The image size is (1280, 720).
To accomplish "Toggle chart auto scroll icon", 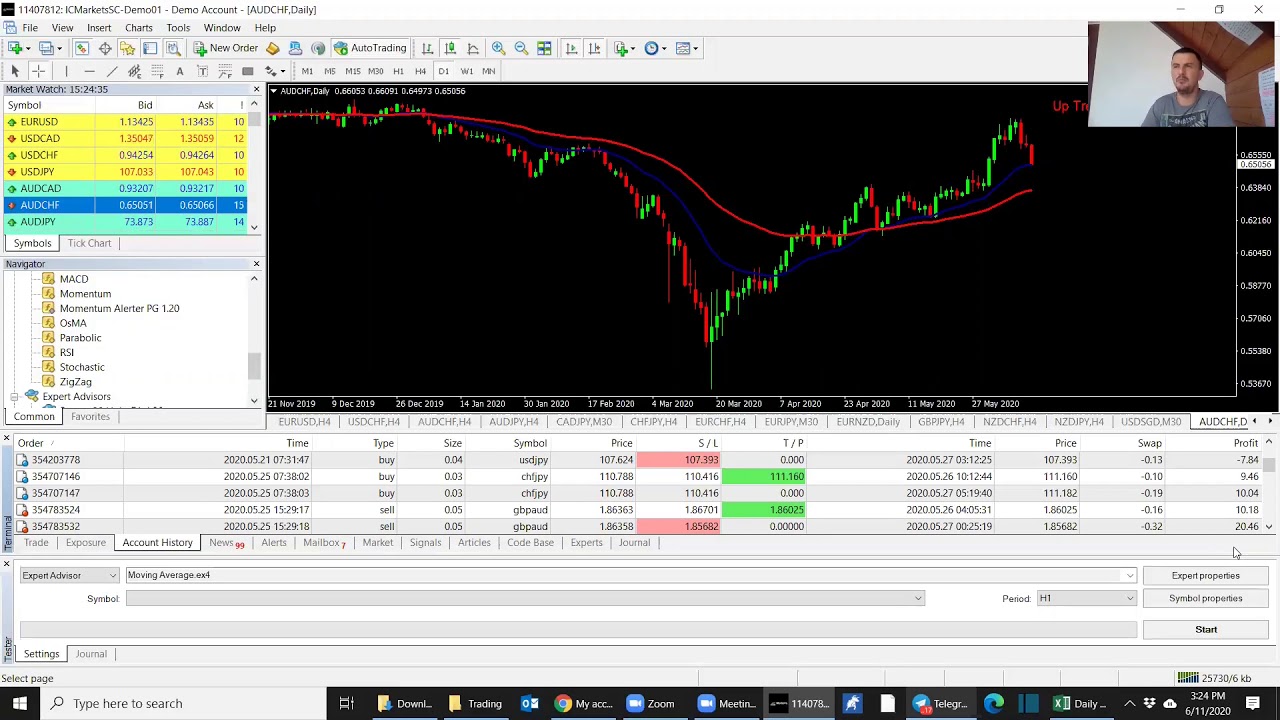I will pos(571,48).
